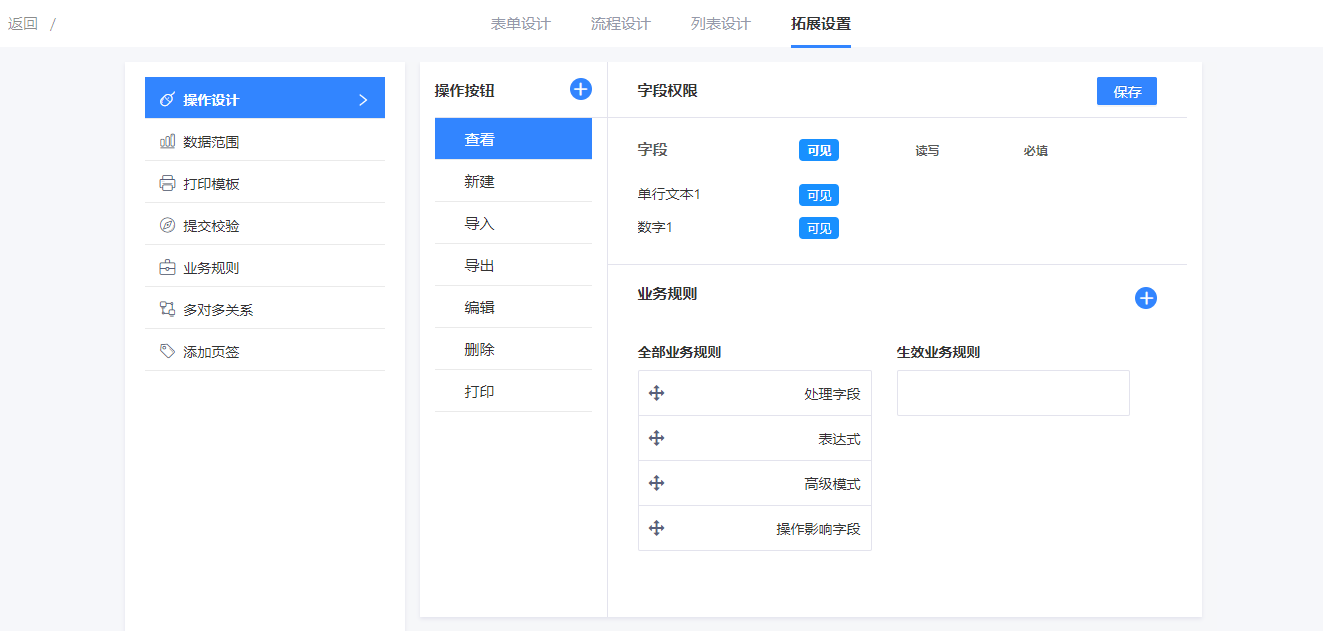Select the 读写 column header
Screen dimensions: 1323x631
pyautogui.click(x=927, y=151)
